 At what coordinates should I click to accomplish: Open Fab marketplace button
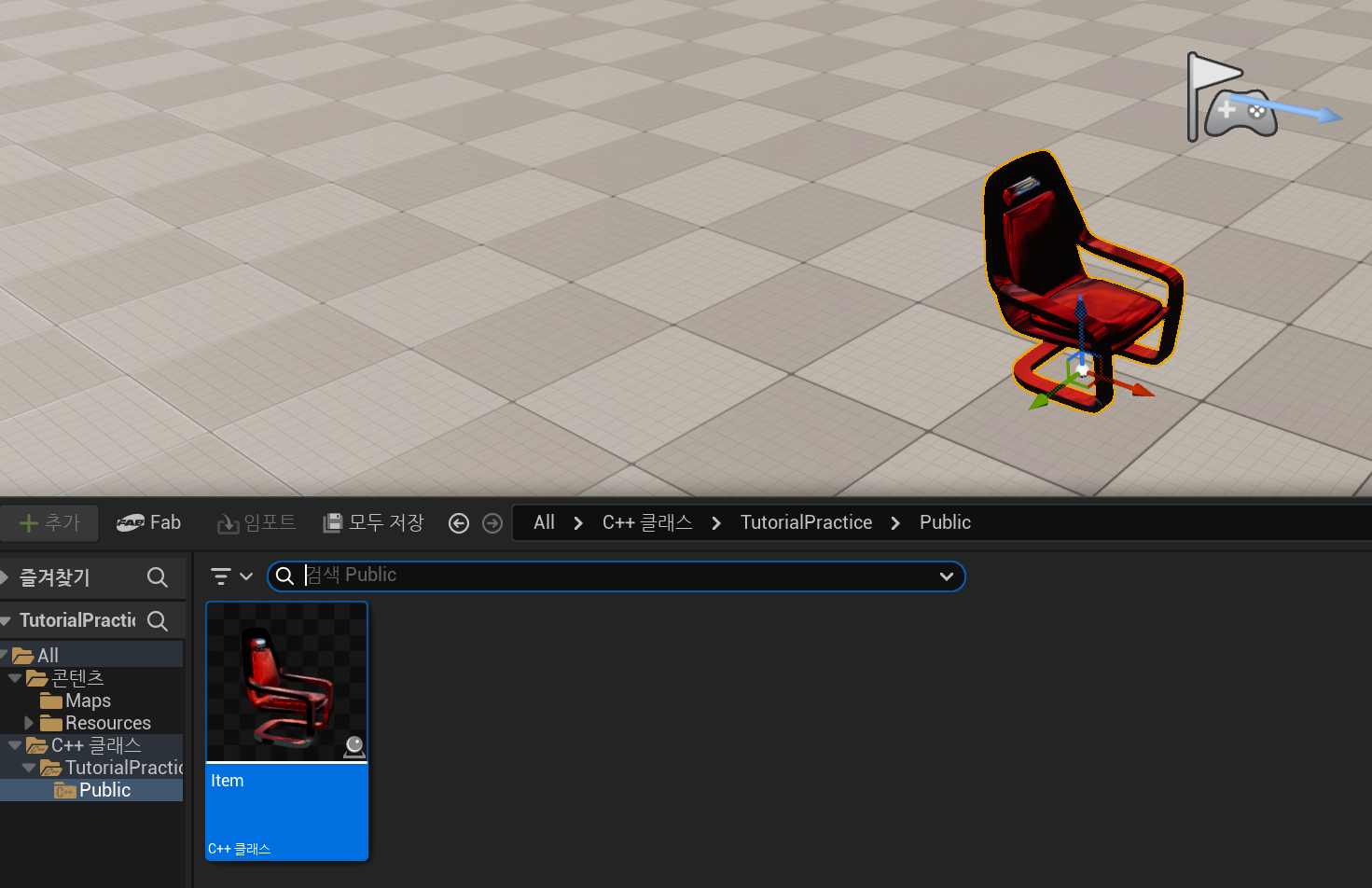point(148,522)
